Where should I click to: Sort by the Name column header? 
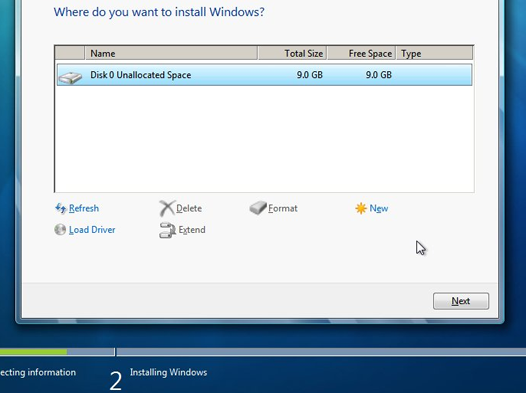pyautogui.click(x=171, y=53)
